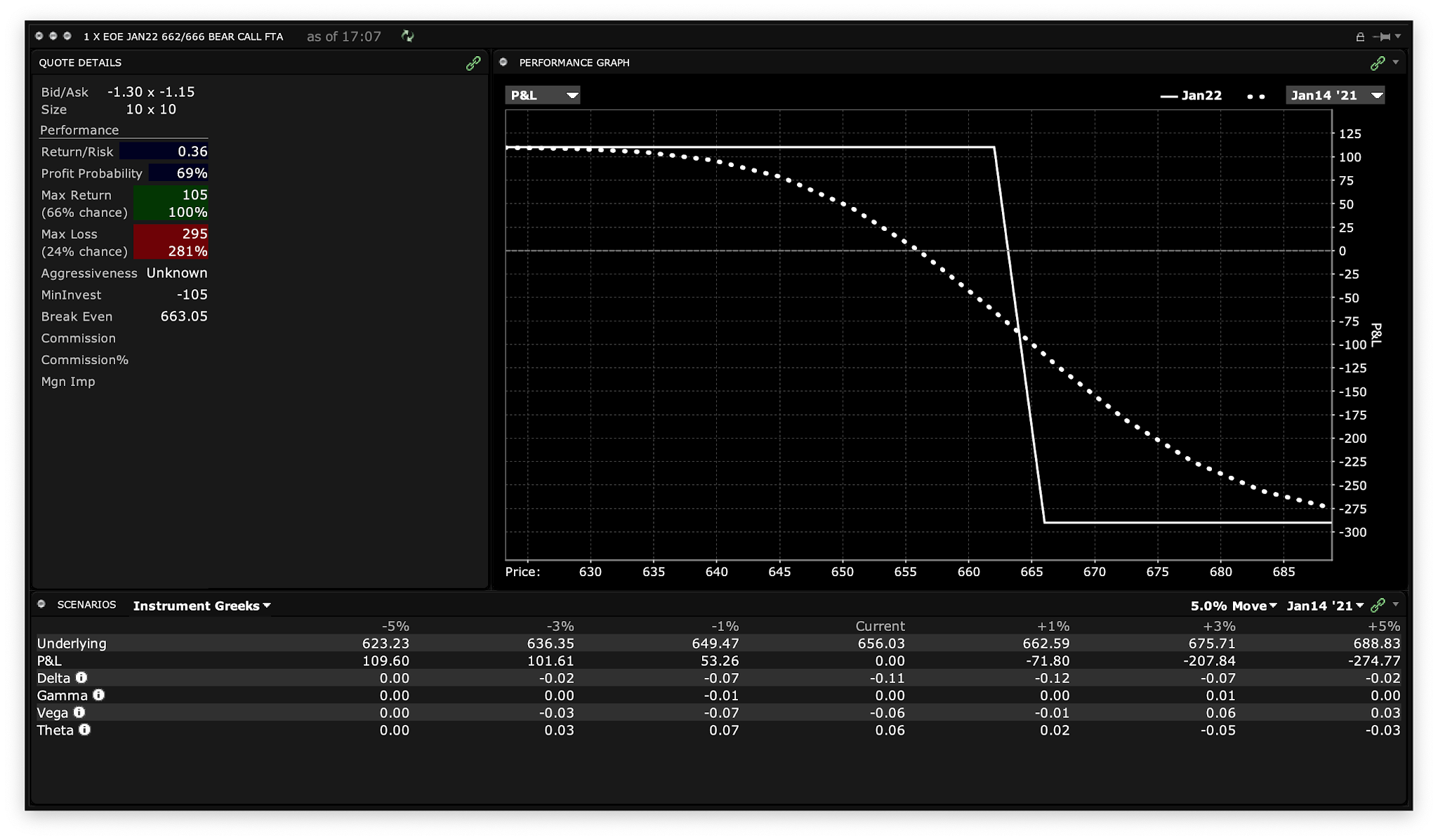This screenshot has height=840, width=1438.
Task: Open the Instrument Greeks dropdown
Action: (202, 606)
